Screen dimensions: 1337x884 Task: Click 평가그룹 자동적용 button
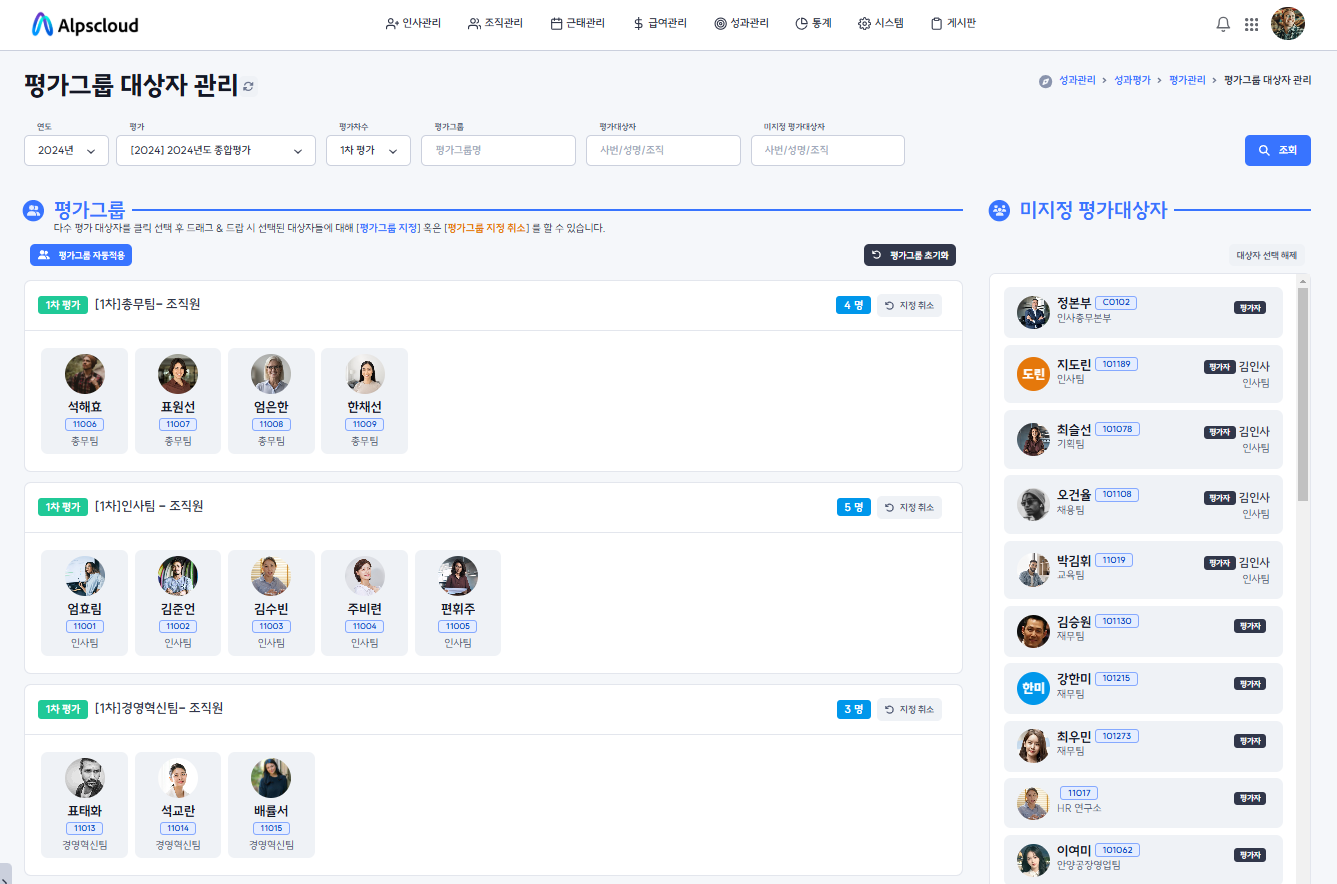pyautogui.click(x=81, y=255)
